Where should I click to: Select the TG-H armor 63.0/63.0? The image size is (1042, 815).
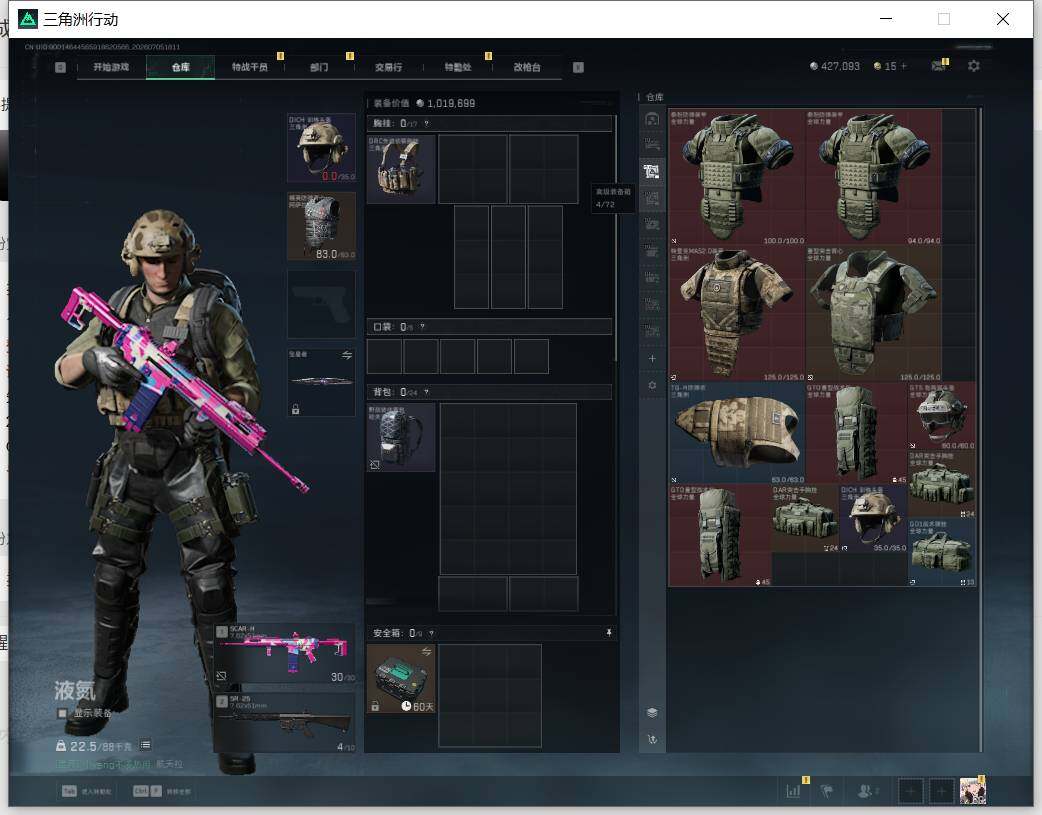tap(736, 433)
